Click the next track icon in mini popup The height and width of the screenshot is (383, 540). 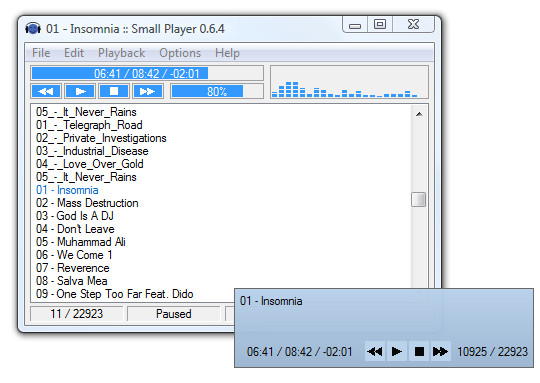(440, 352)
